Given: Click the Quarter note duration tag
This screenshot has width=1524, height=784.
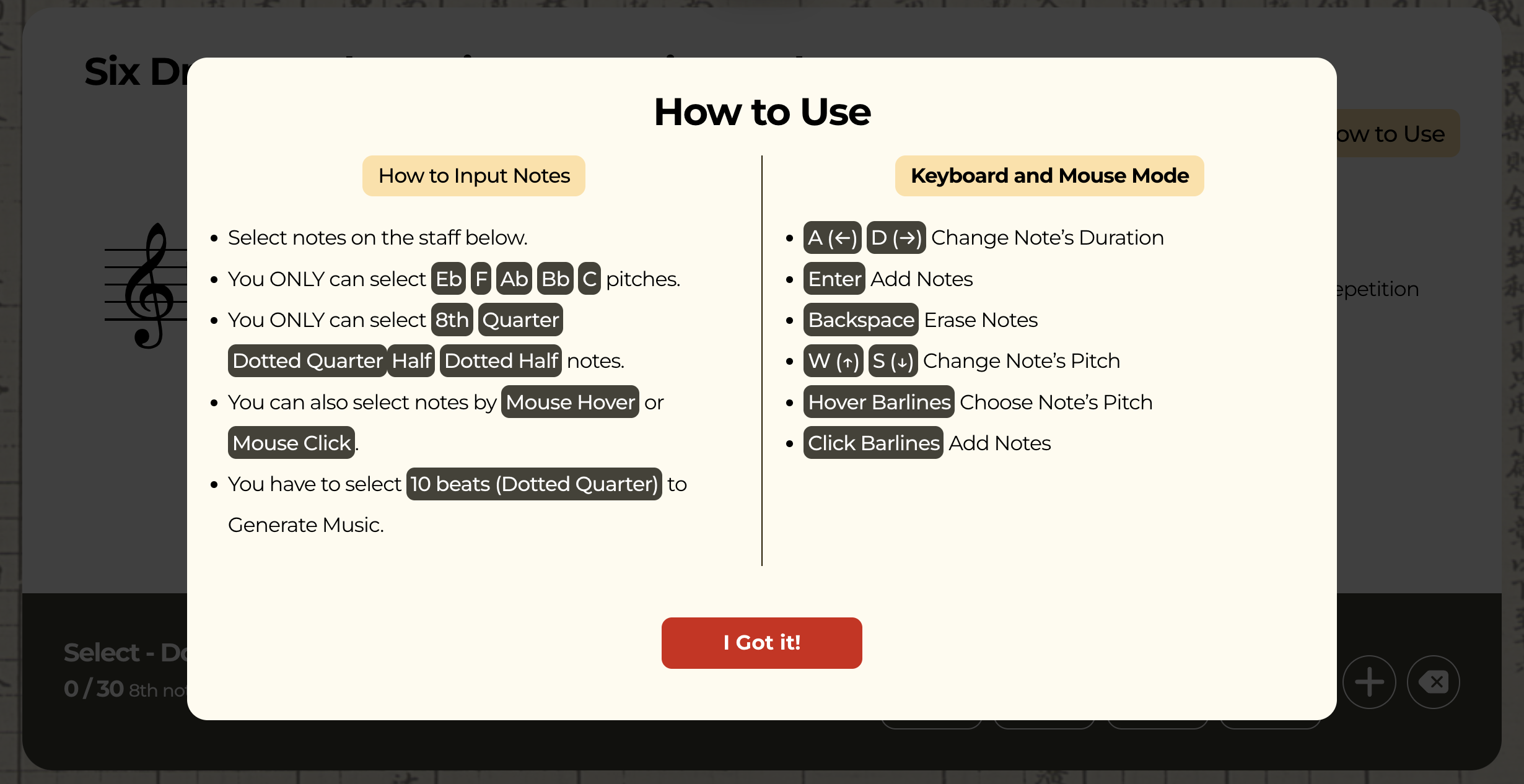Looking at the screenshot, I should pyautogui.click(x=520, y=320).
